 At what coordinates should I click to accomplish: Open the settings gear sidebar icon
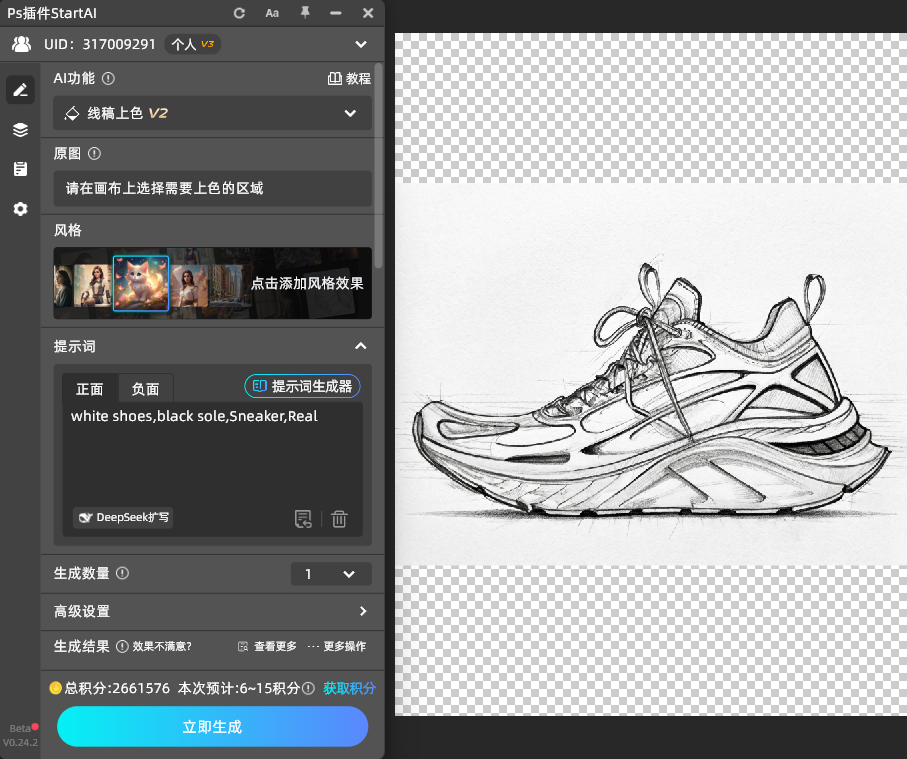pos(20,209)
